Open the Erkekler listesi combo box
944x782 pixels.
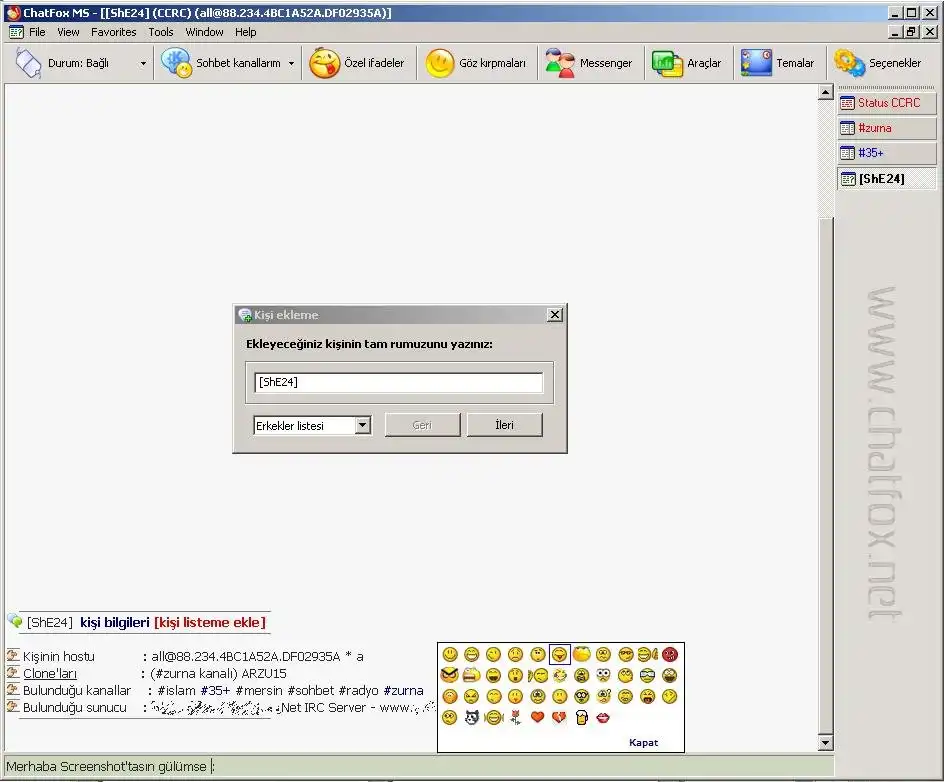312,426
